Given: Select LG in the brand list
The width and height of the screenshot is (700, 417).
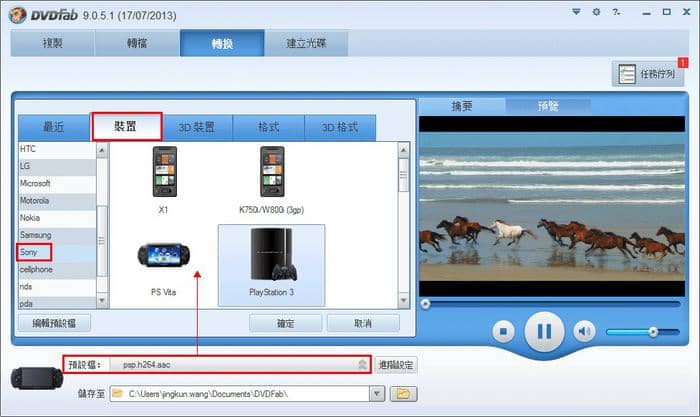Looking at the screenshot, I should pyautogui.click(x=57, y=166).
